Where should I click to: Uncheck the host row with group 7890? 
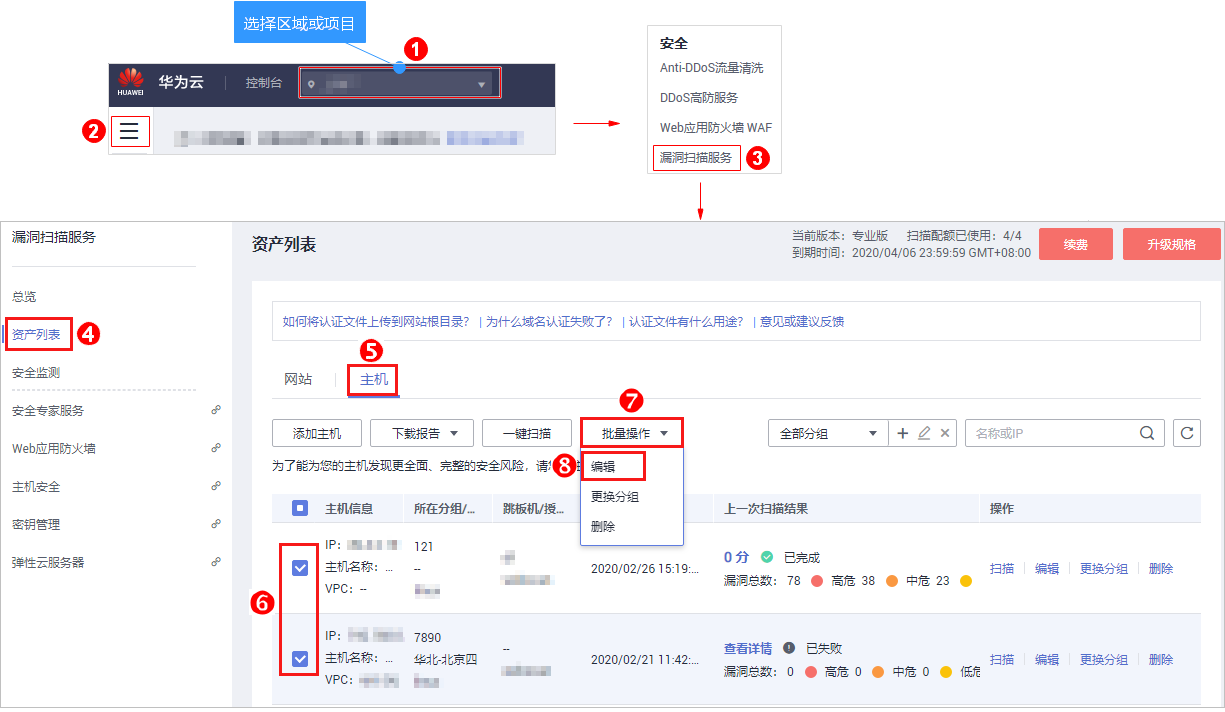point(300,658)
